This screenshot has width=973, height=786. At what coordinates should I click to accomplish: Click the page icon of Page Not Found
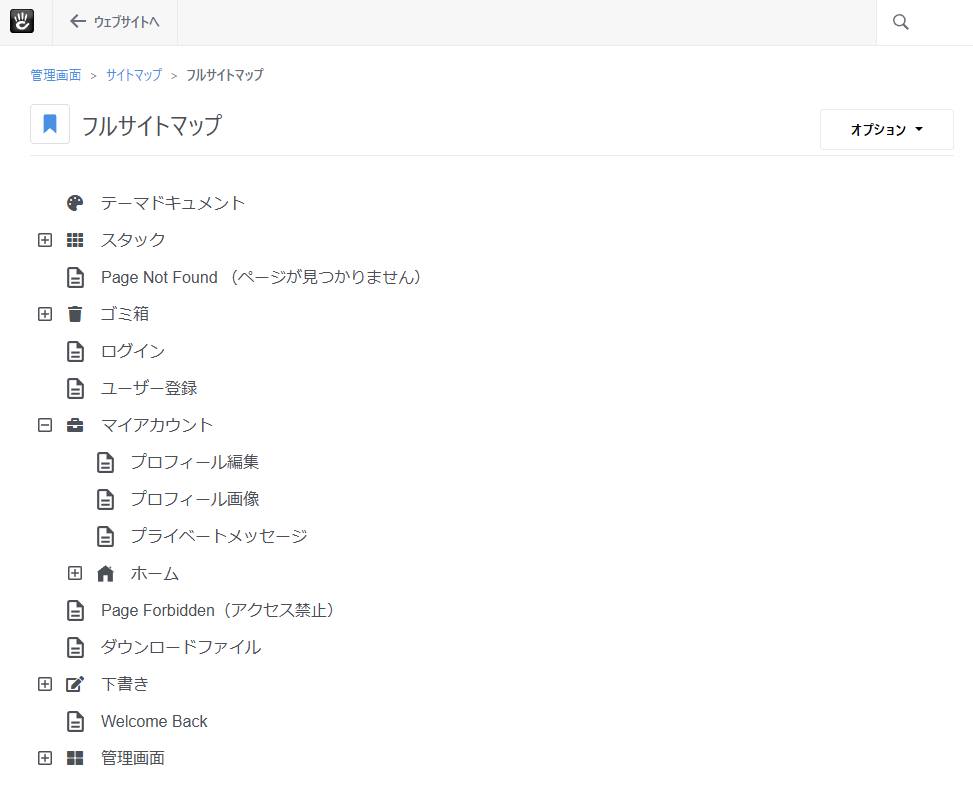[75, 277]
